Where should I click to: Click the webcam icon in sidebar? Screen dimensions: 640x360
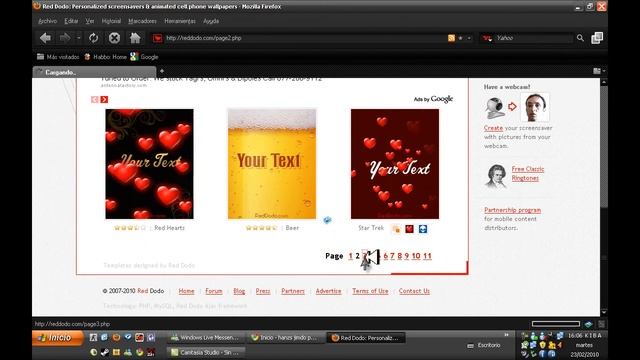(494, 108)
